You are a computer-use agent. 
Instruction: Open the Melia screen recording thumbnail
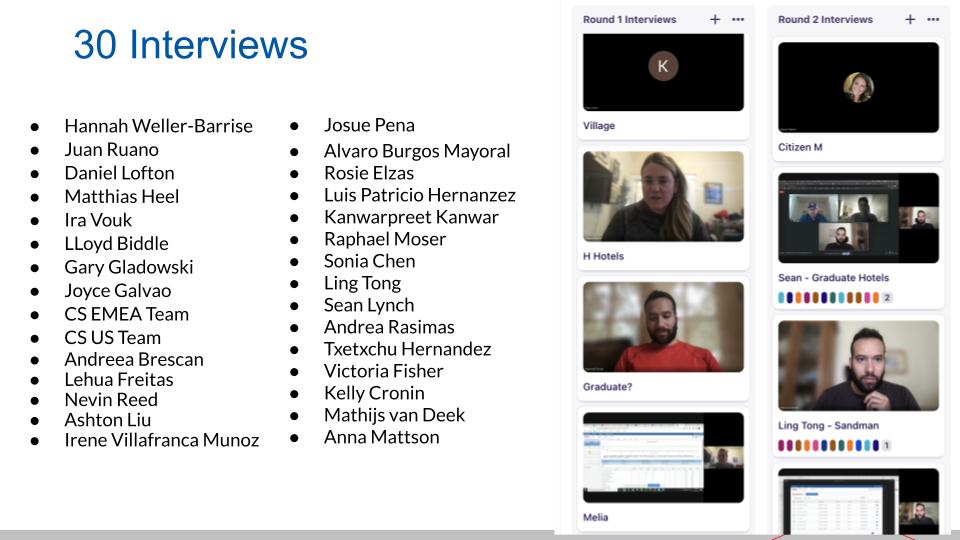pyautogui.click(x=662, y=457)
